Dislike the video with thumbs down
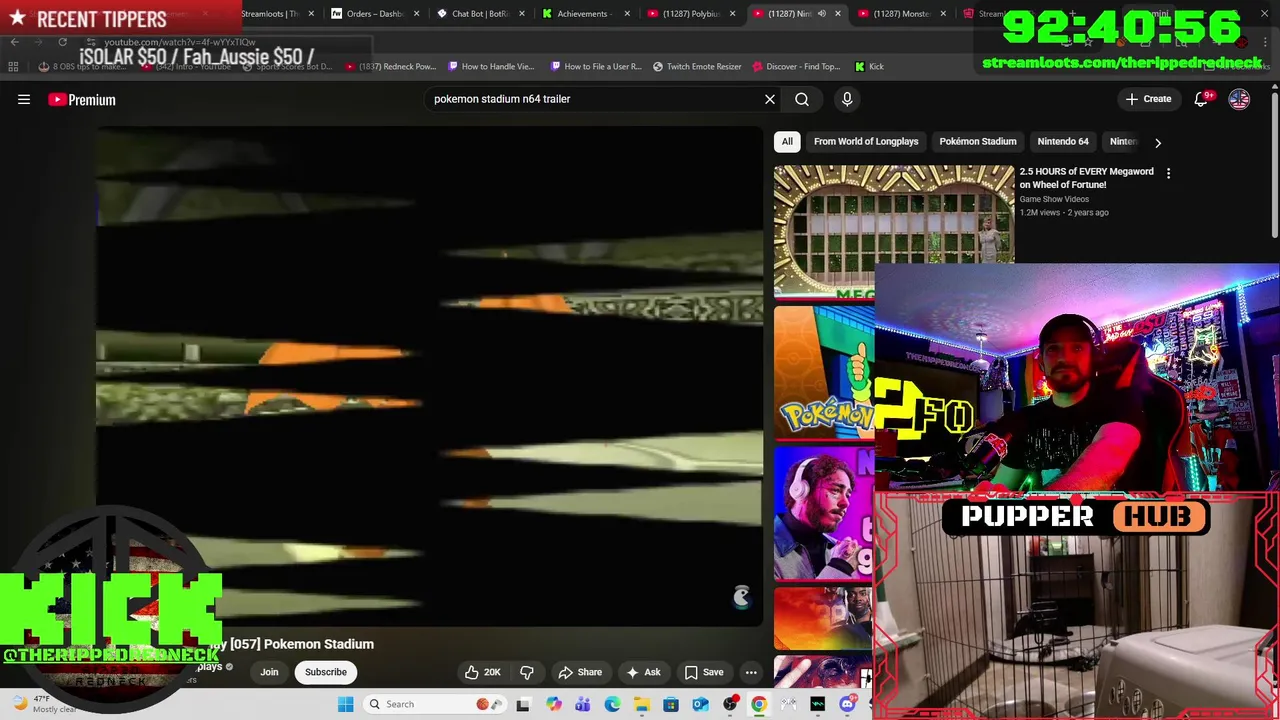The image size is (1280, 720). (526, 672)
